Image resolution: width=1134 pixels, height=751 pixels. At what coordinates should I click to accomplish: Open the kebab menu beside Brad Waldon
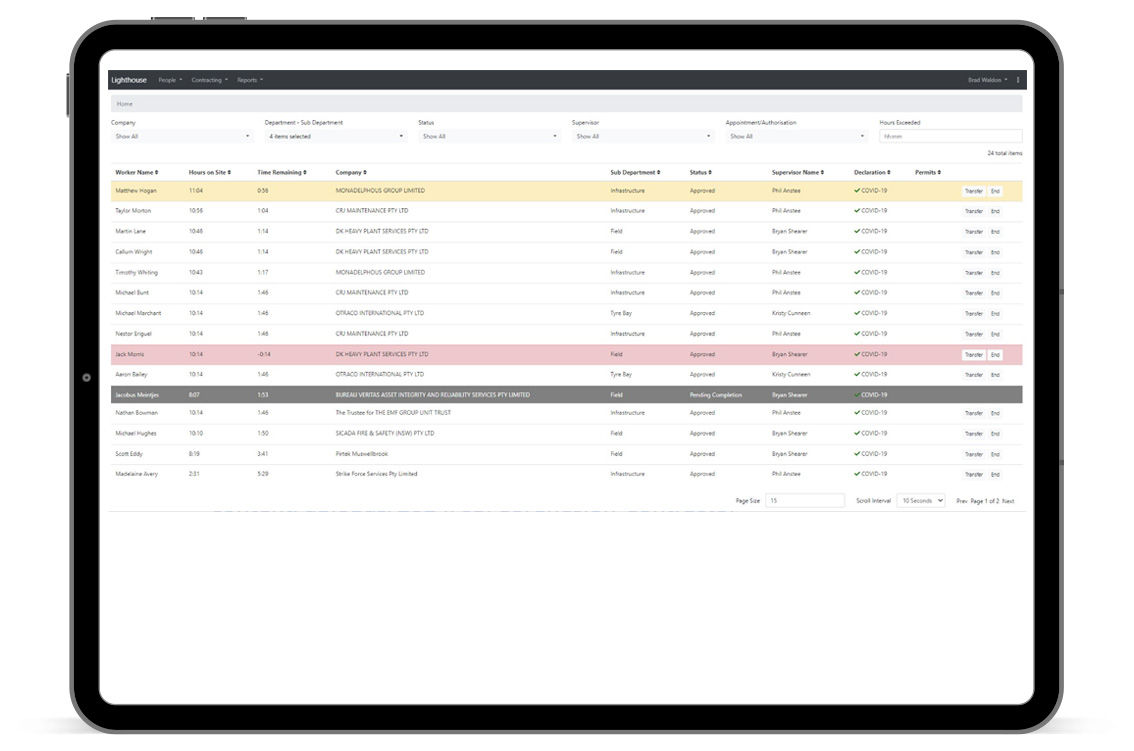[1018, 80]
